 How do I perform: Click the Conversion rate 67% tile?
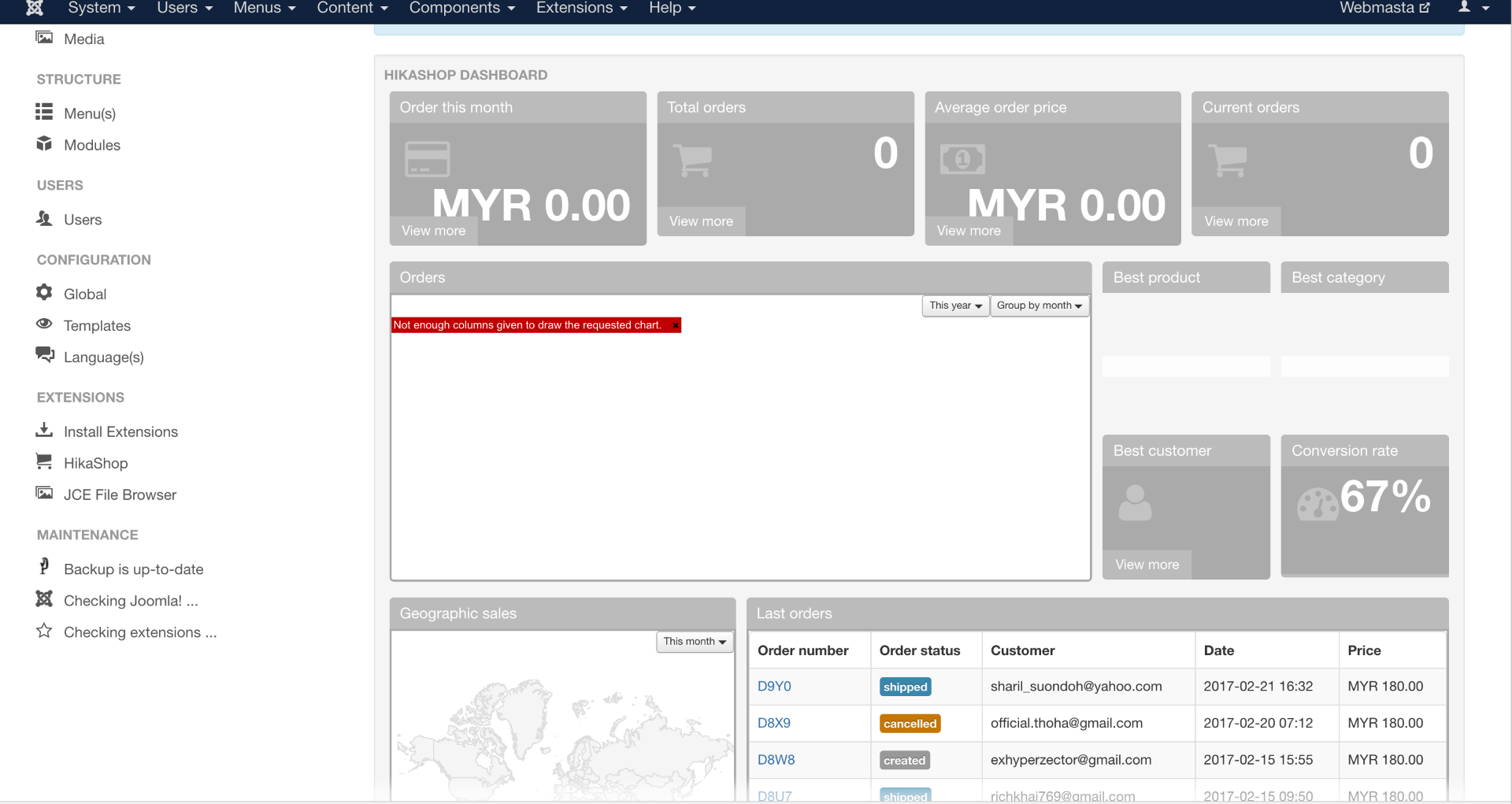tap(1364, 505)
